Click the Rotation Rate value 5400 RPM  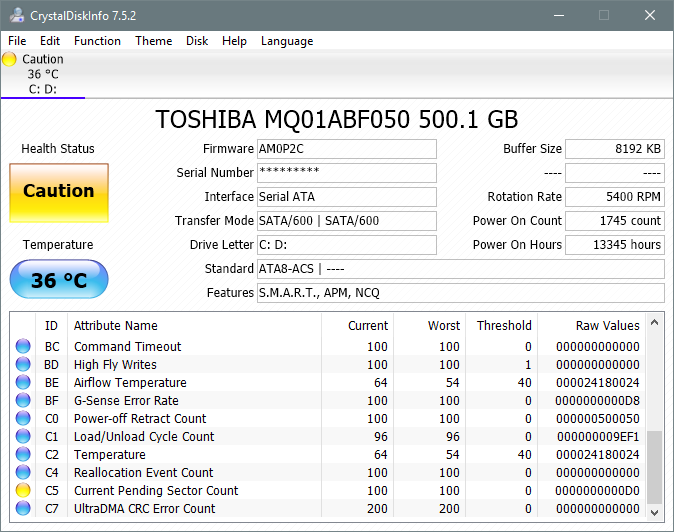615,197
